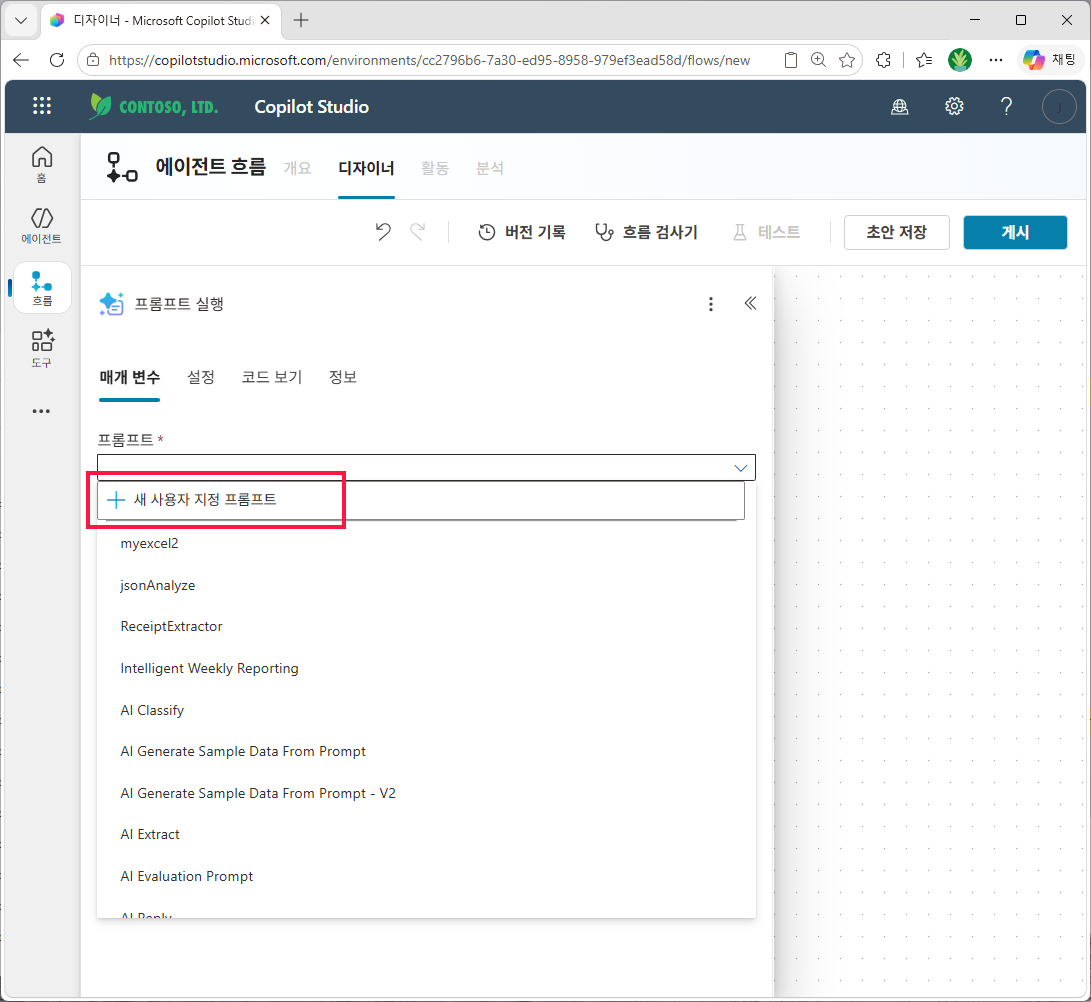Click the browser zoom magnifier icon
The image size is (1091, 1002).
pyautogui.click(x=819, y=61)
